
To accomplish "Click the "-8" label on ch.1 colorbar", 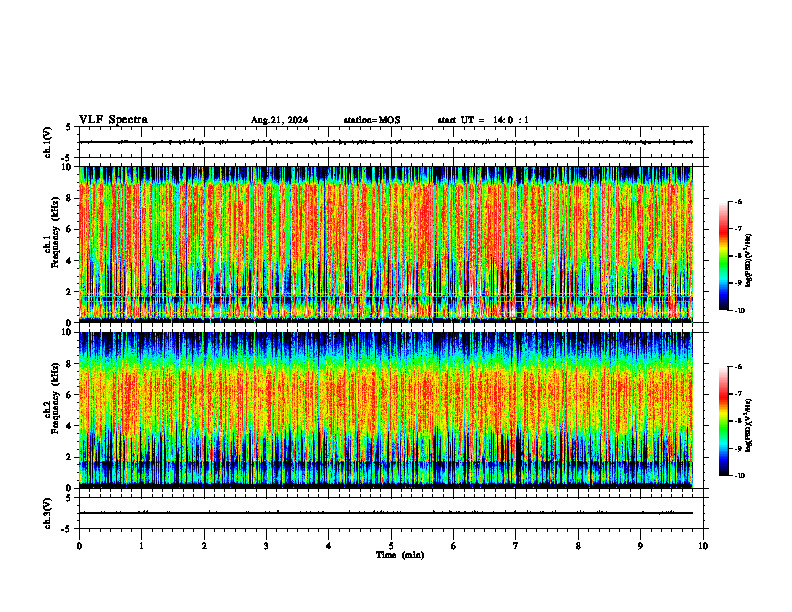I will (738, 256).
